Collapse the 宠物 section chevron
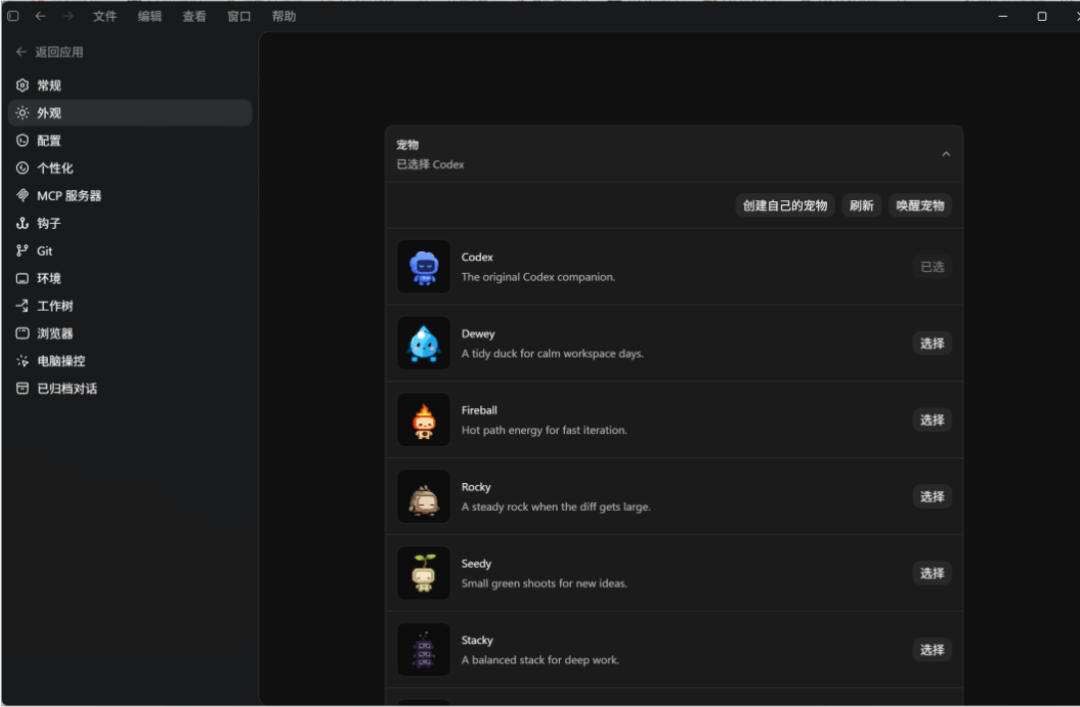1080x707 pixels. [x=946, y=154]
